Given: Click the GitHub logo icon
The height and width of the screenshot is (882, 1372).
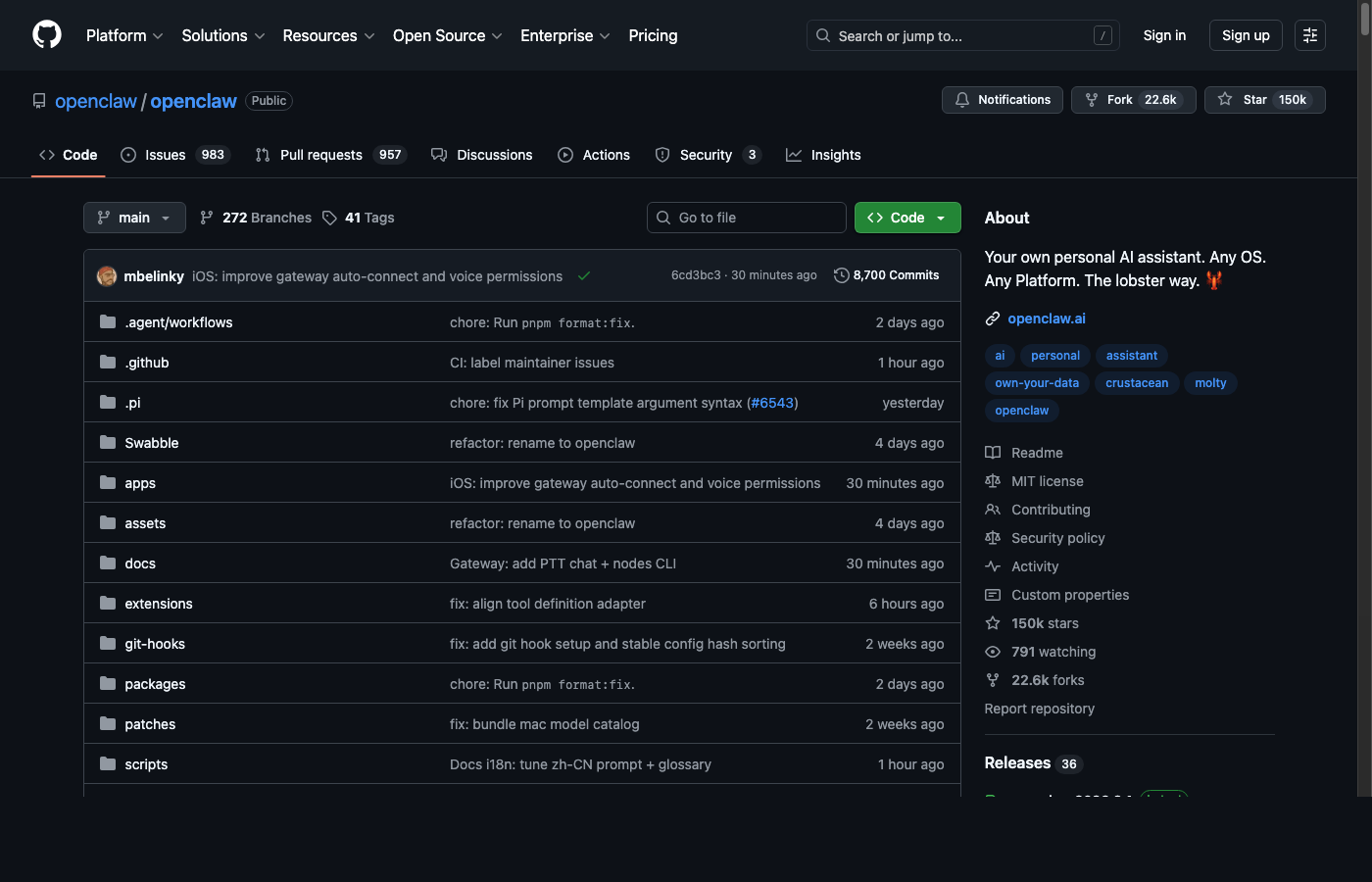Looking at the screenshot, I should 46,35.
